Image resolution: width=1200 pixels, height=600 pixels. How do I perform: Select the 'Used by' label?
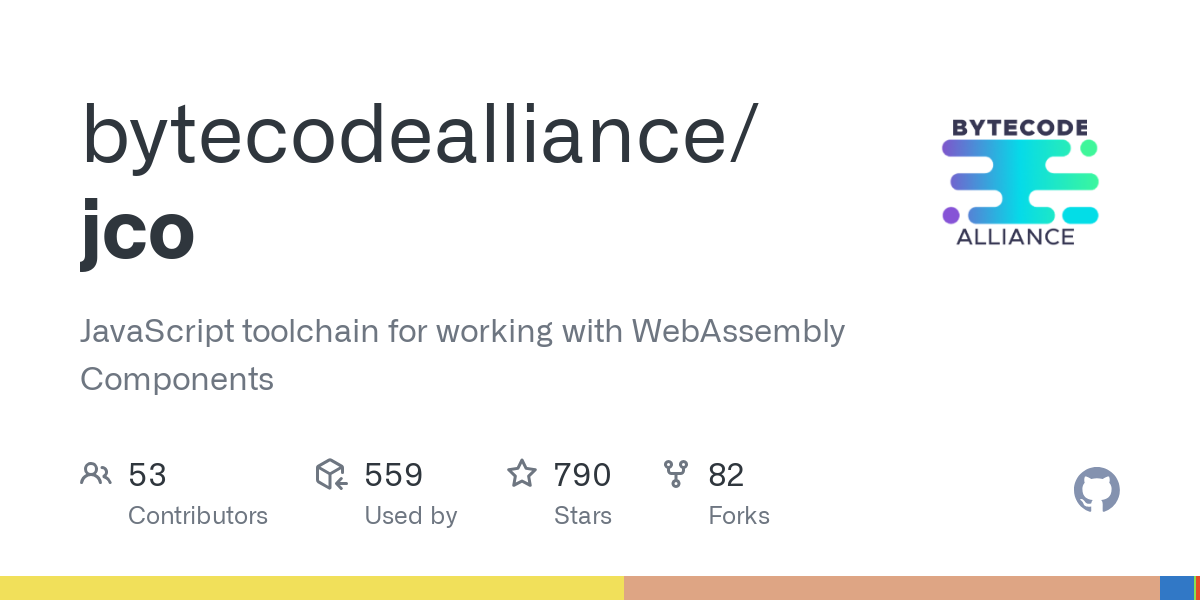(x=411, y=516)
